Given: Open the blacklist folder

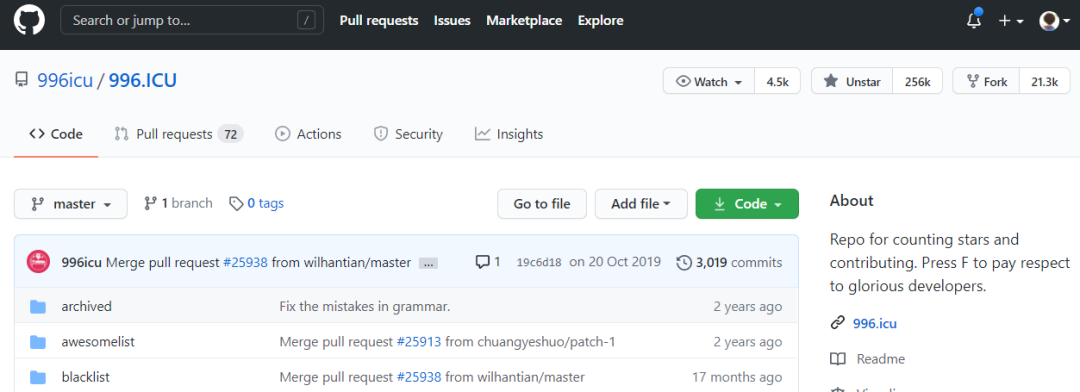Looking at the screenshot, I should tap(85, 378).
